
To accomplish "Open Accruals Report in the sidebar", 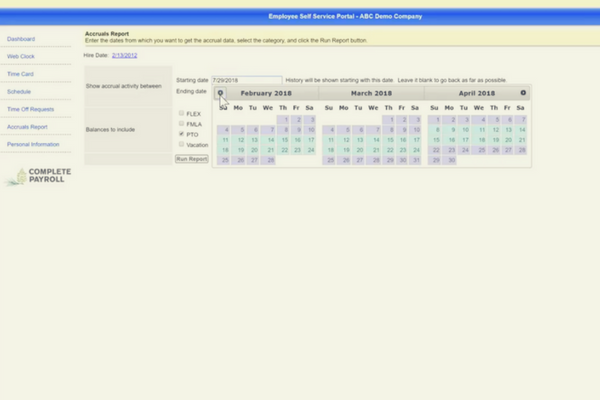I will click(27, 127).
